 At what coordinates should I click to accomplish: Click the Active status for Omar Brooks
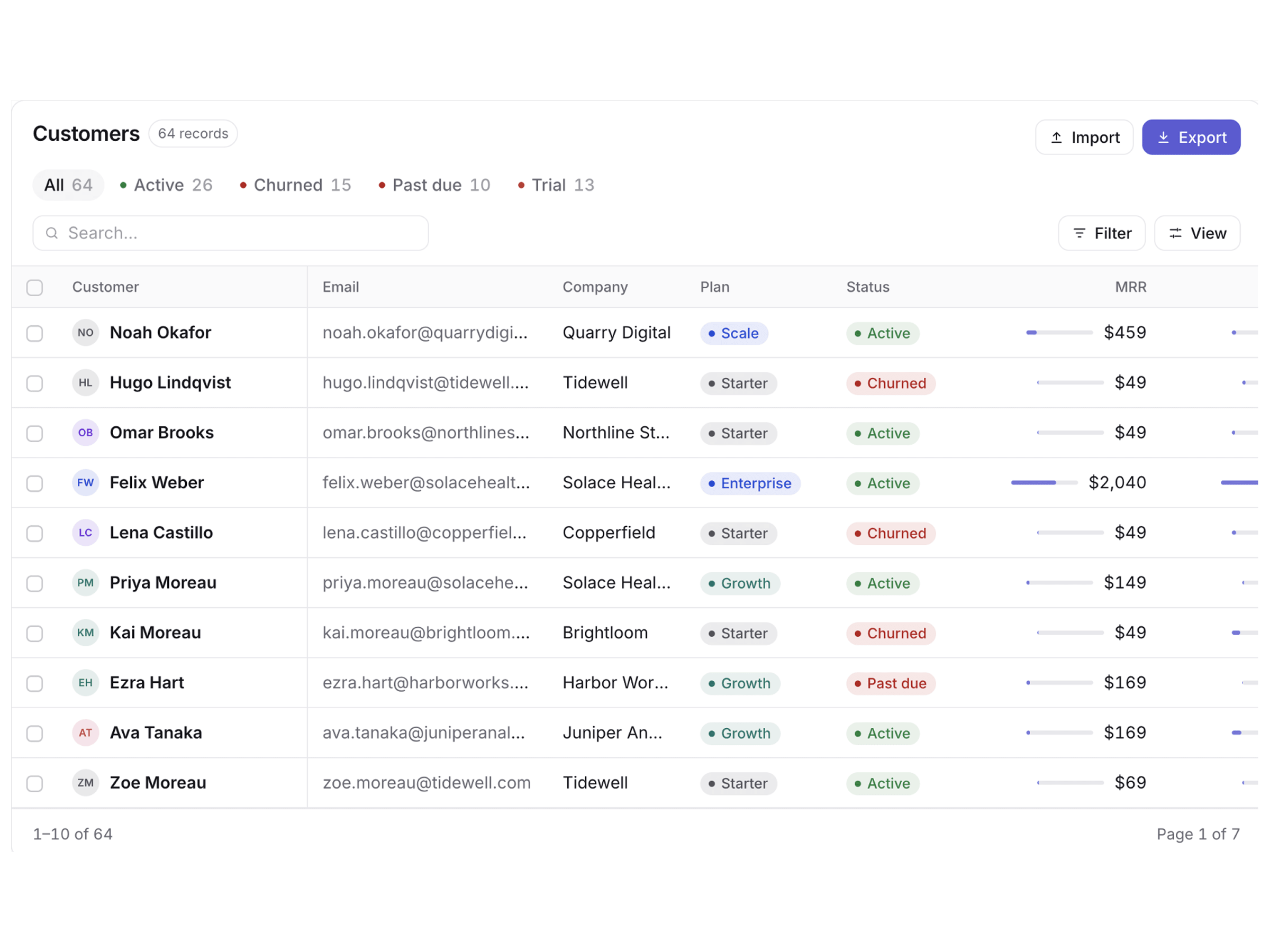point(883,433)
